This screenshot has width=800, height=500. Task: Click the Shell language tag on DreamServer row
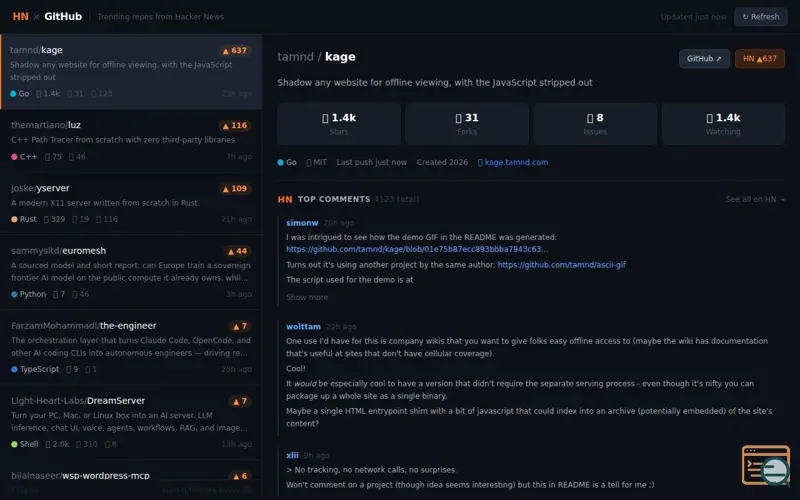click(x=25, y=444)
